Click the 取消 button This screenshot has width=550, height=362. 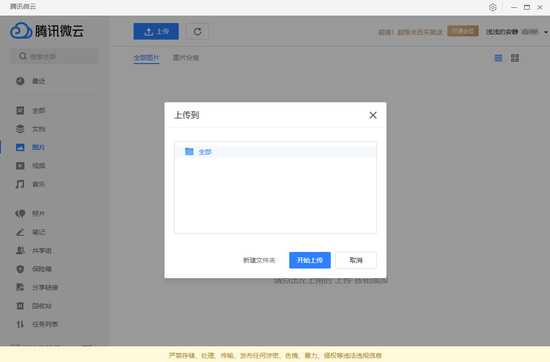356,260
